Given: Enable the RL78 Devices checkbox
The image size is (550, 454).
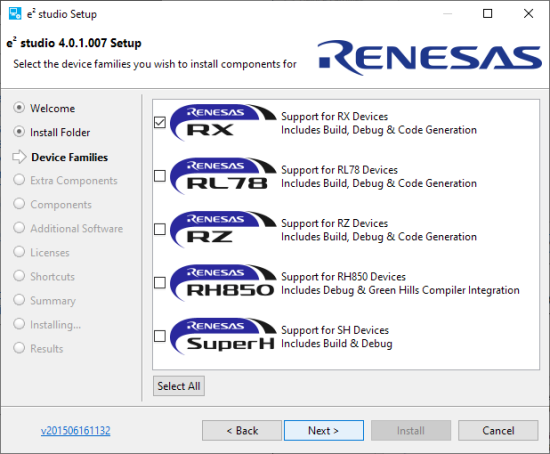Looking at the screenshot, I should click(x=160, y=176).
